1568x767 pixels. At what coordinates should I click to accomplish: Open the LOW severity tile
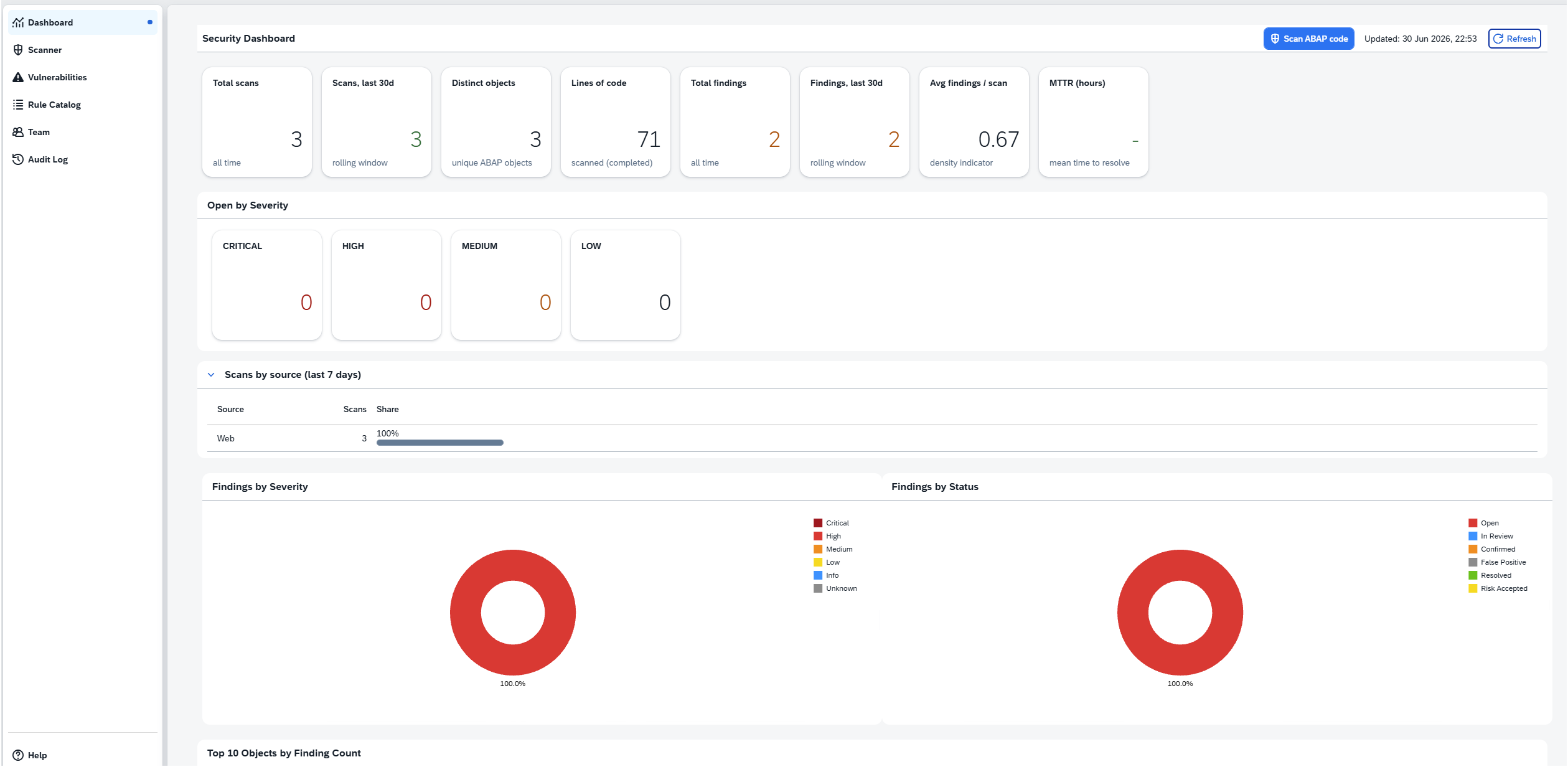[x=626, y=285]
